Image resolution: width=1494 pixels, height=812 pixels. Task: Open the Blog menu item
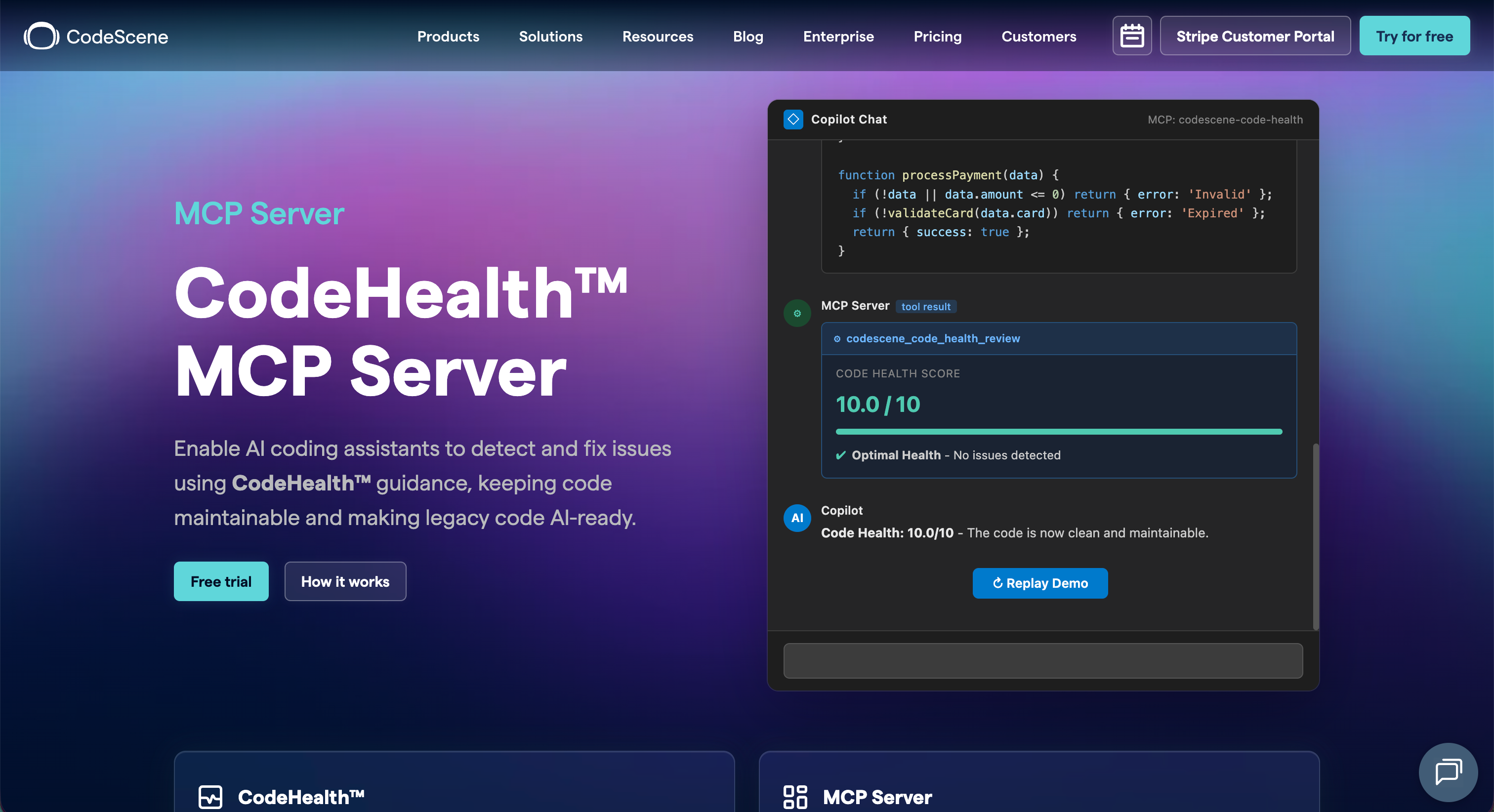(x=747, y=36)
